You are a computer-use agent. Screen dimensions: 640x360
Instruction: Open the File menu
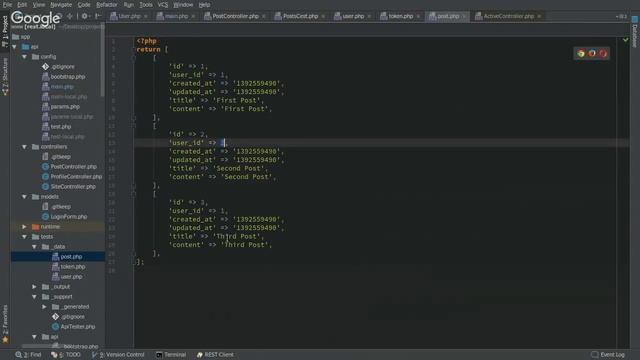coord(7,5)
